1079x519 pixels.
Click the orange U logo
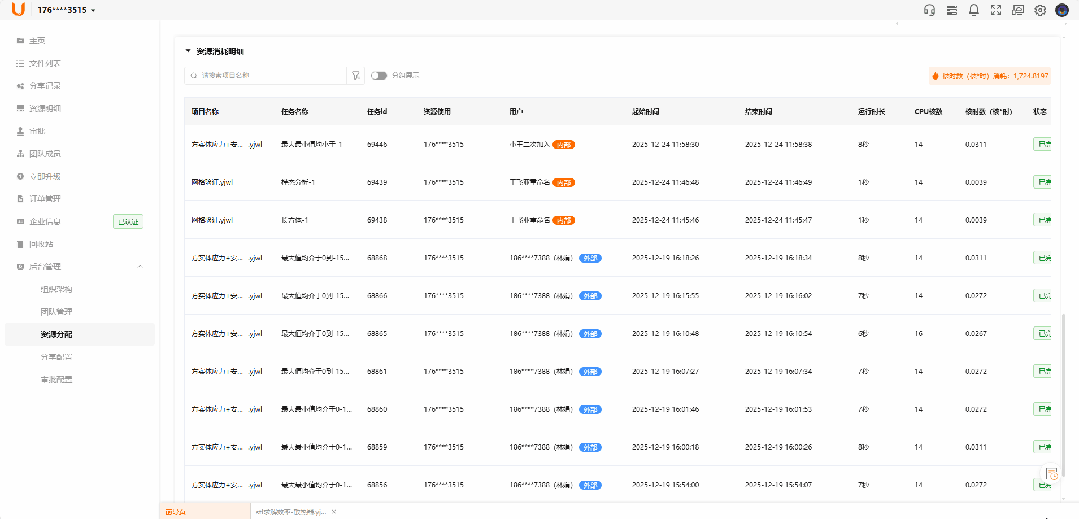(x=18, y=10)
